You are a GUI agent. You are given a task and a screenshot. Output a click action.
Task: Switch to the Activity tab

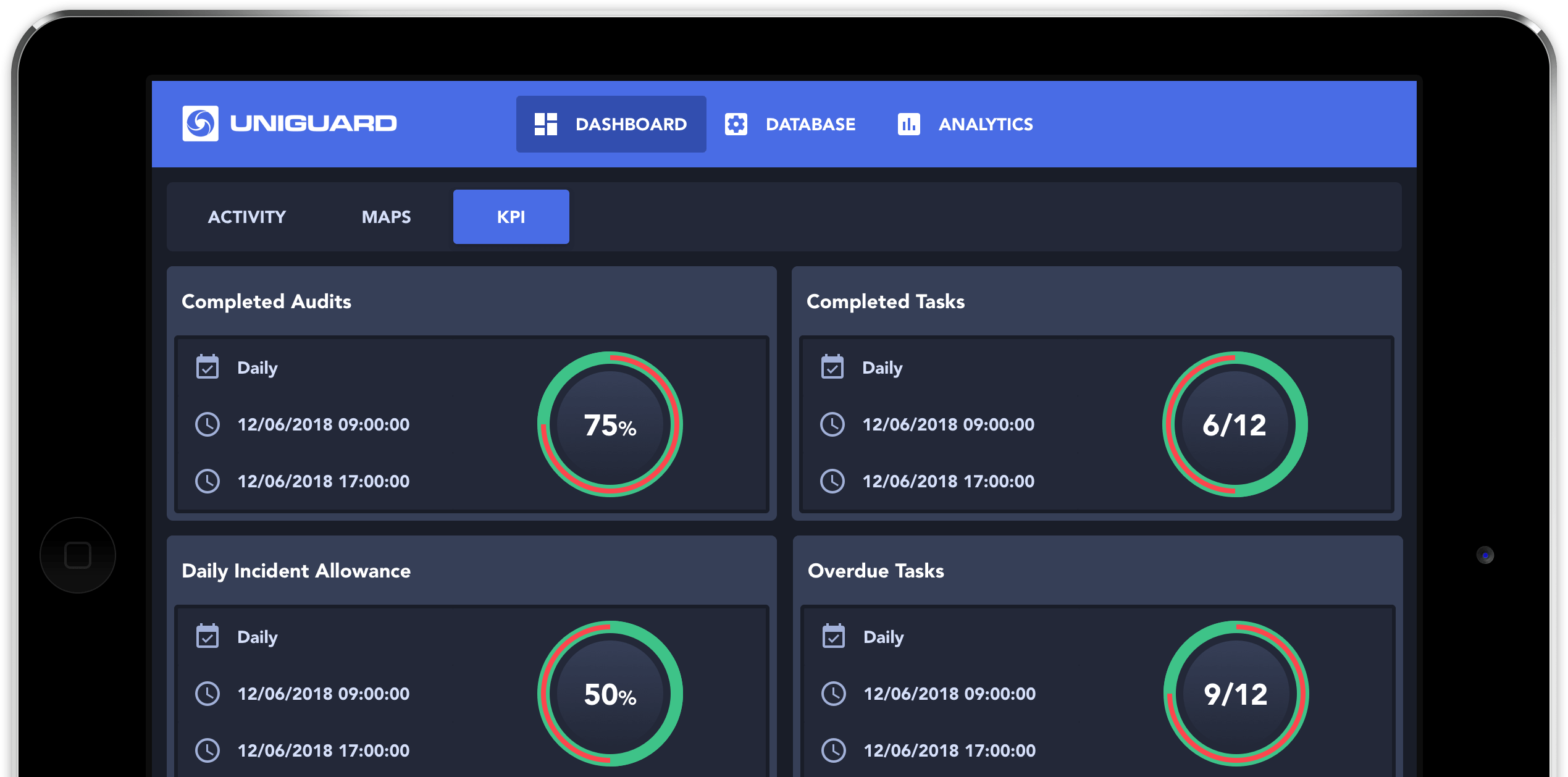(x=247, y=217)
